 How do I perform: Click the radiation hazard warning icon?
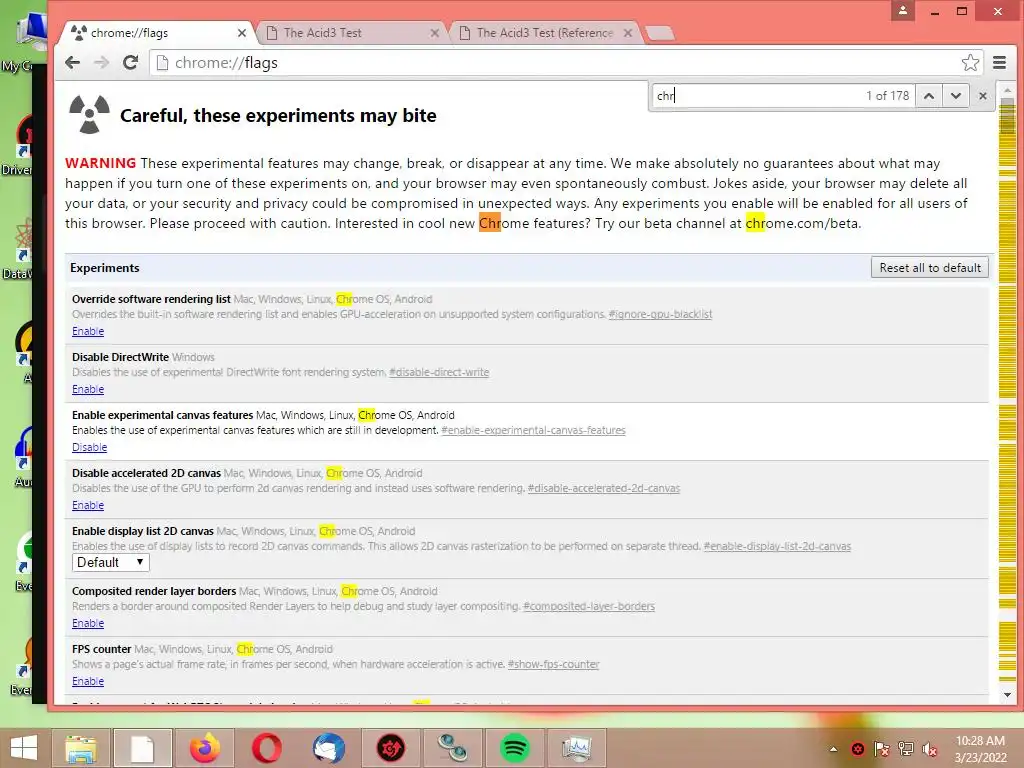[89, 114]
